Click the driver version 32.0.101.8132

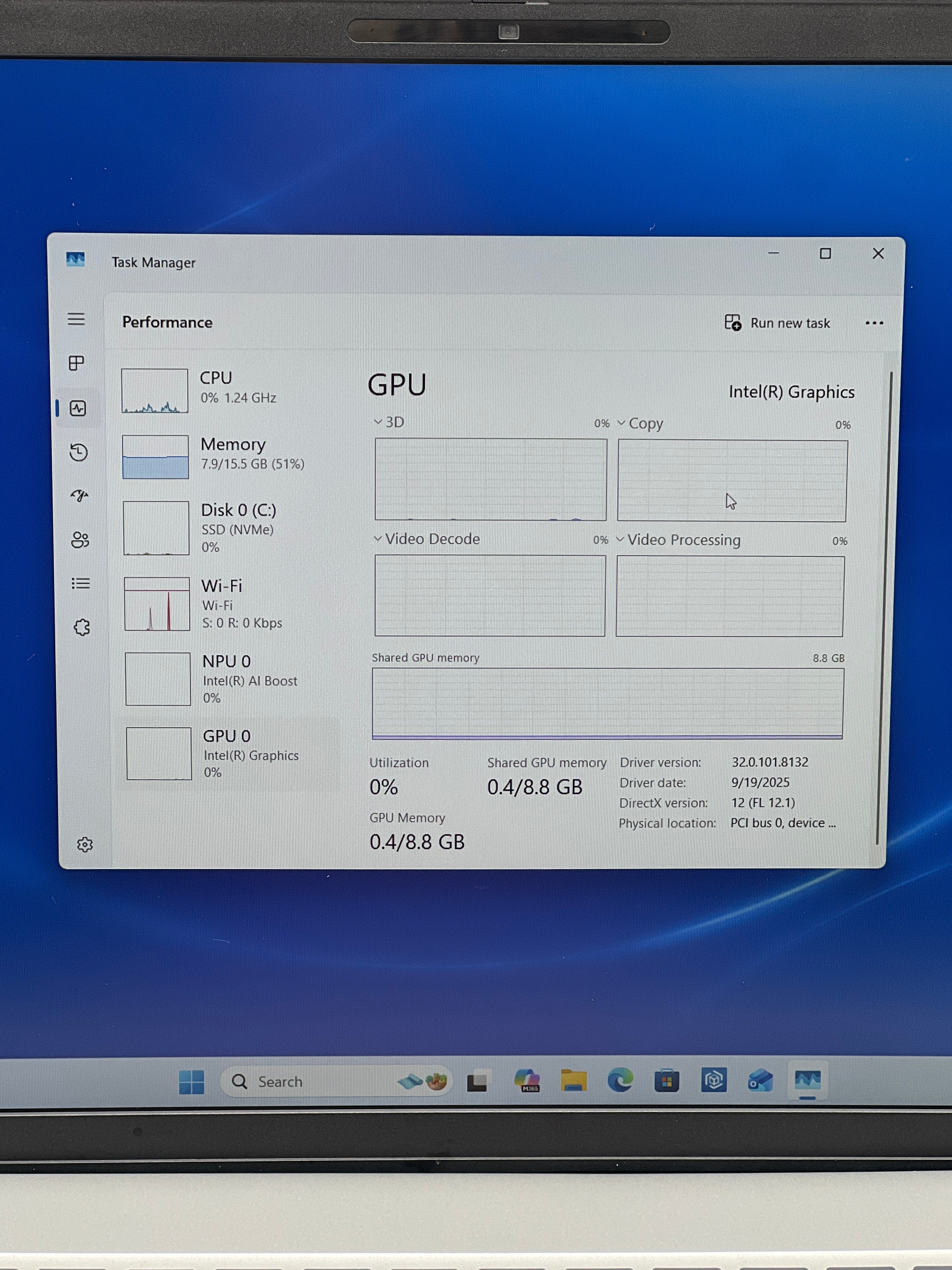pyautogui.click(x=769, y=762)
